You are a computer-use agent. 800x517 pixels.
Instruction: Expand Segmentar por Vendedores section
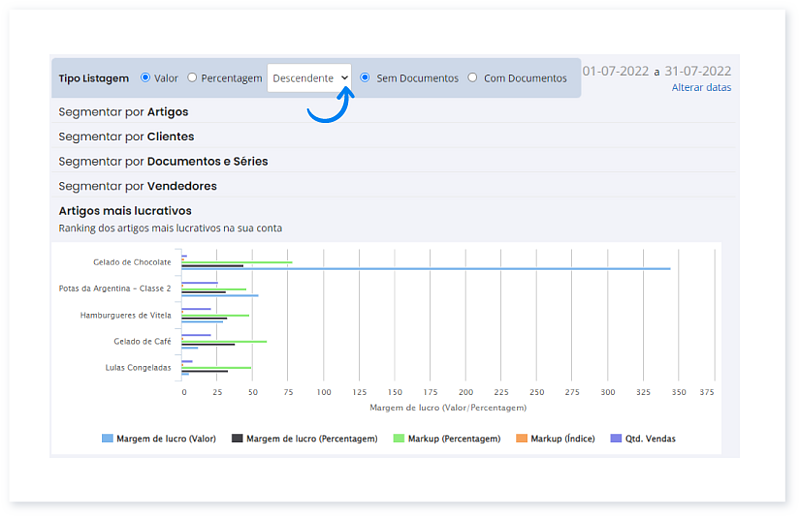coord(137,186)
